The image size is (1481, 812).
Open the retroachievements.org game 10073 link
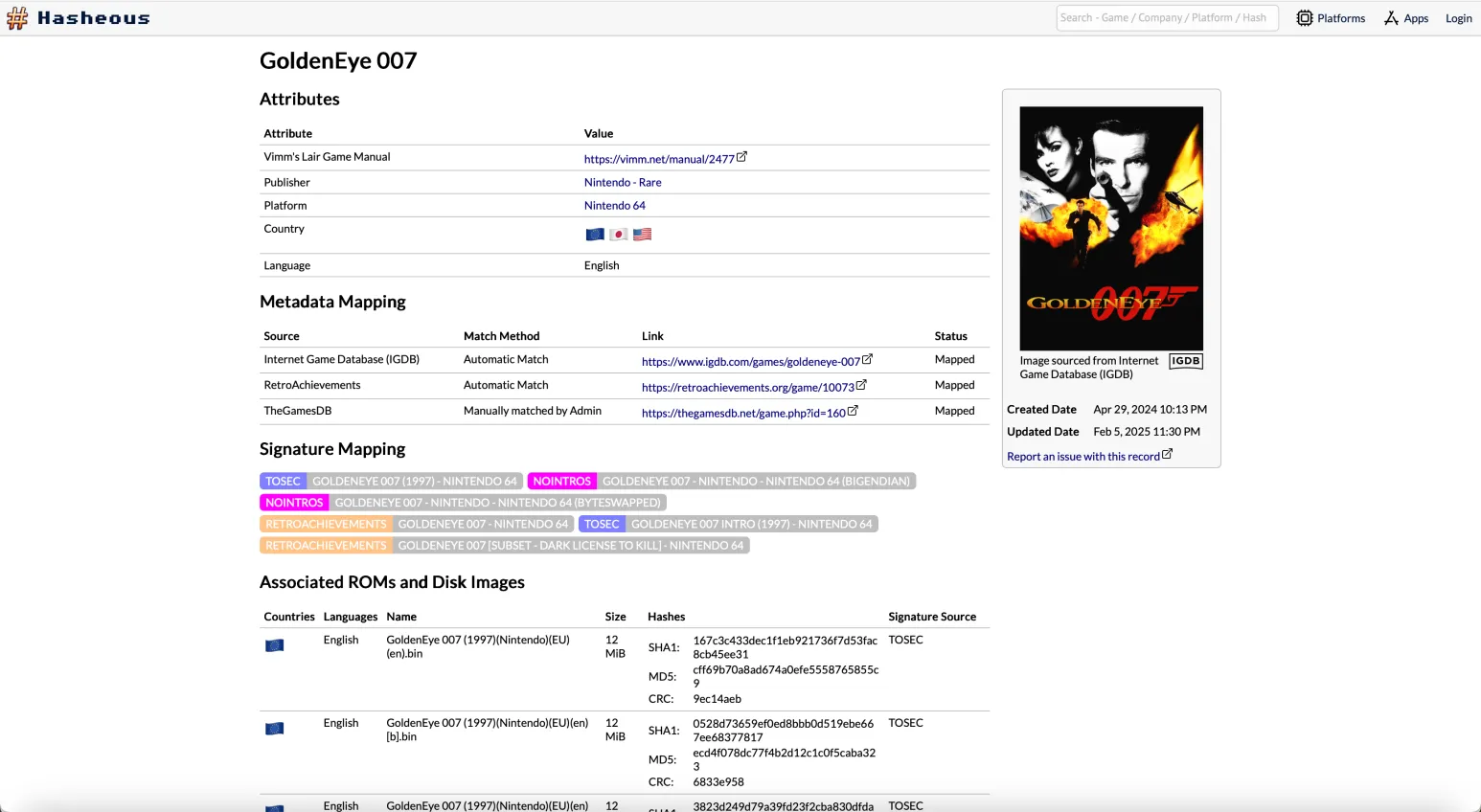click(x=748, y=388)
